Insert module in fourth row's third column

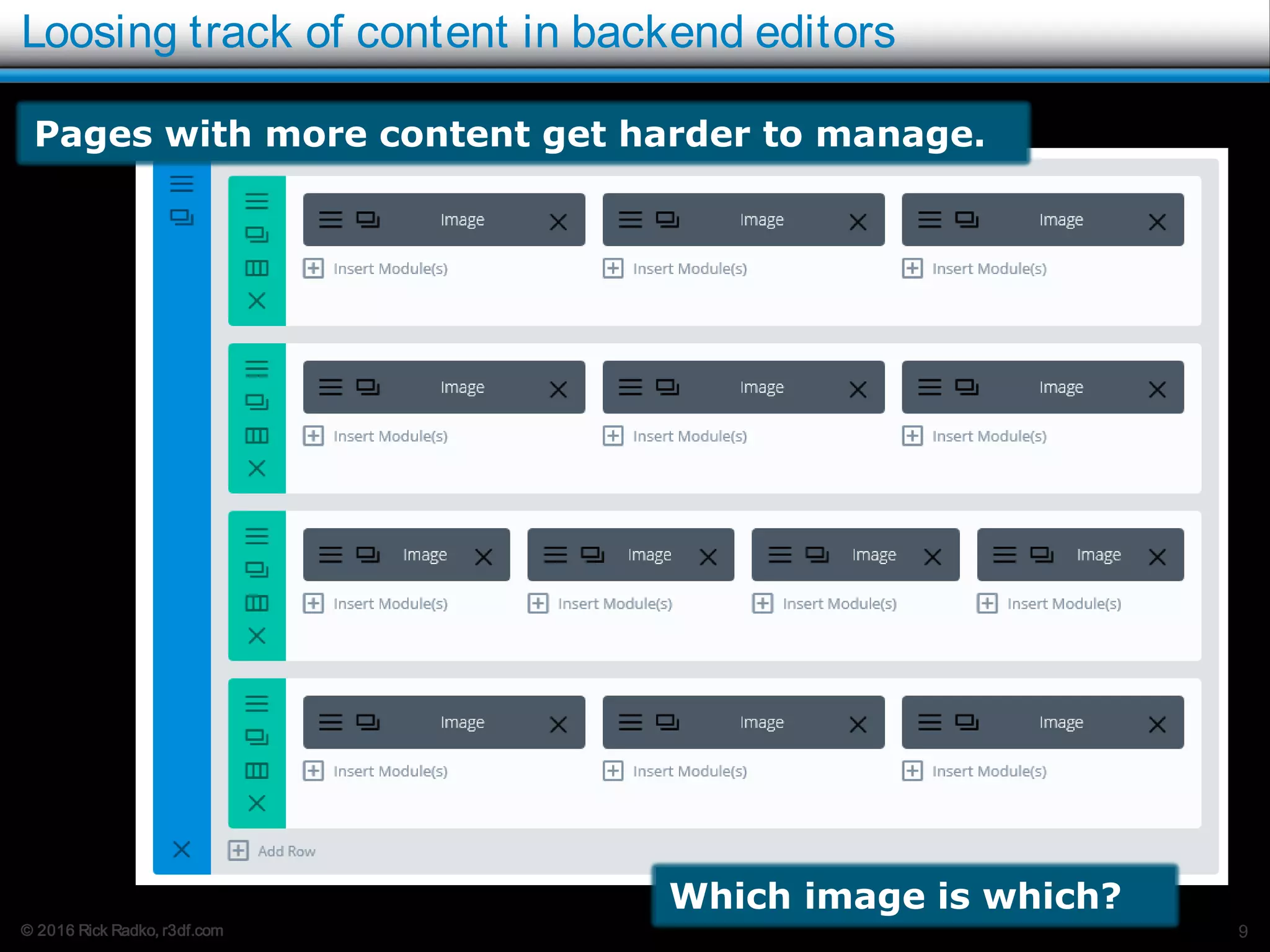975,771
